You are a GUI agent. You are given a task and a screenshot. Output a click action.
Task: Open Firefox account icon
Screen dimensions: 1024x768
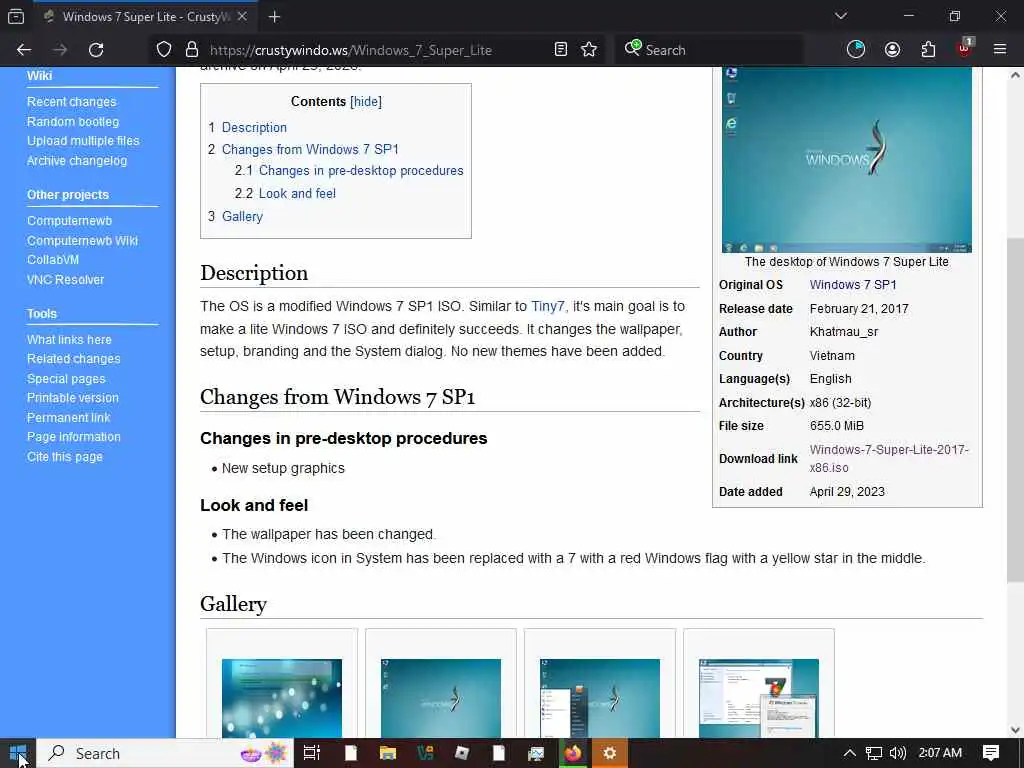click(892, 50)
